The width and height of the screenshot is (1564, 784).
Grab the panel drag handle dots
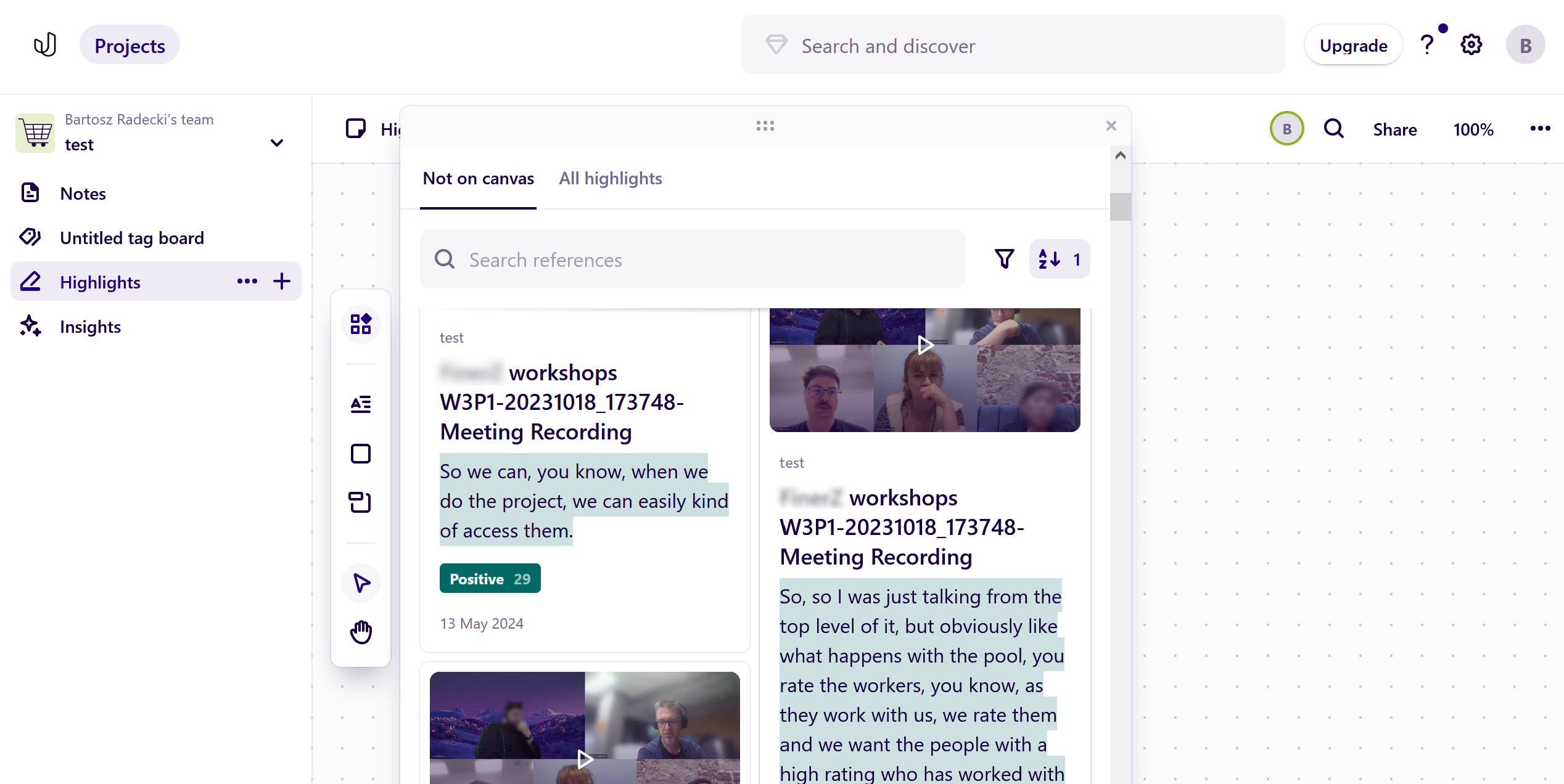[765, 126]
